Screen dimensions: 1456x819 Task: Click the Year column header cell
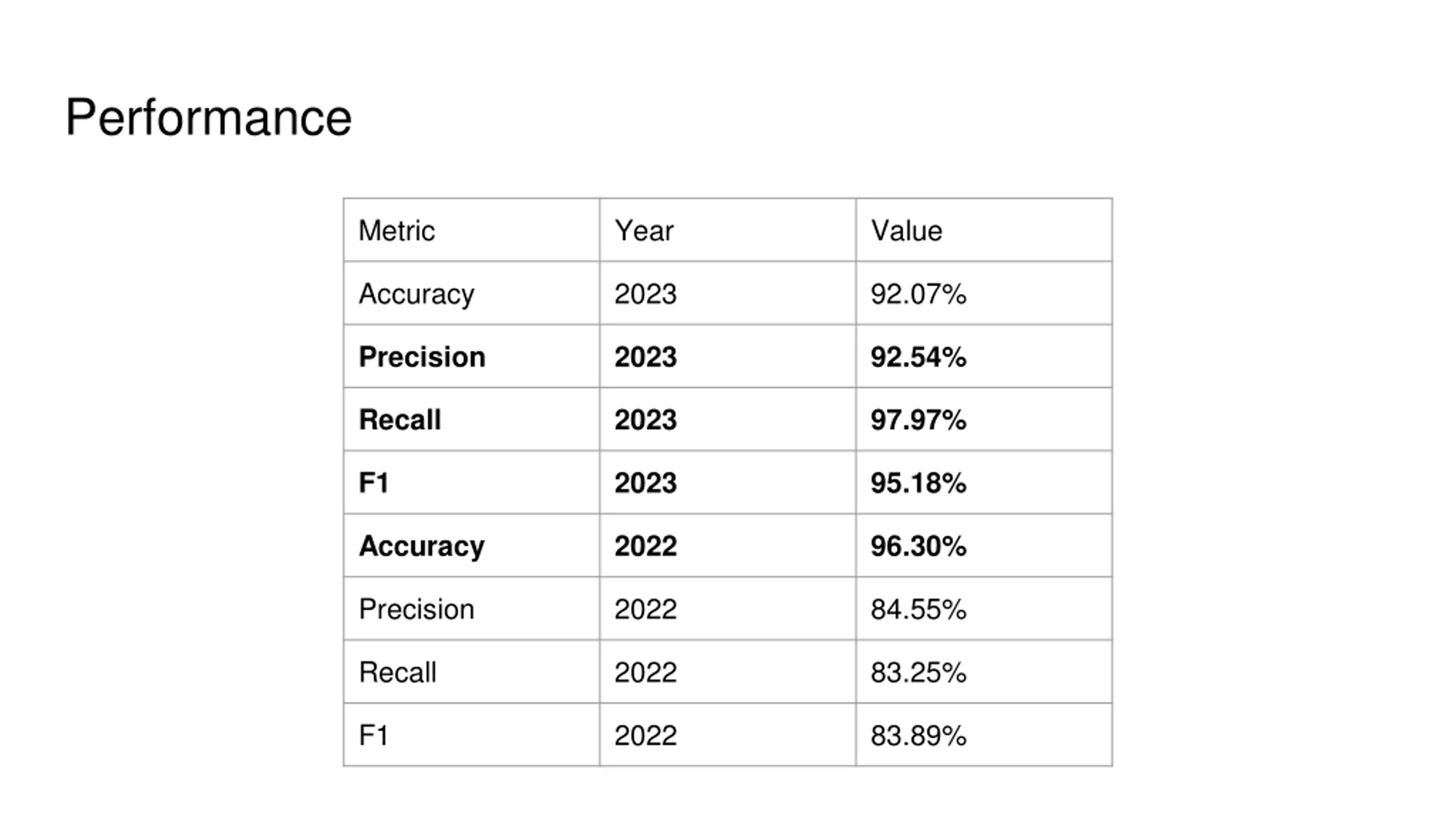pyautogui.click(x=727, y=230)
